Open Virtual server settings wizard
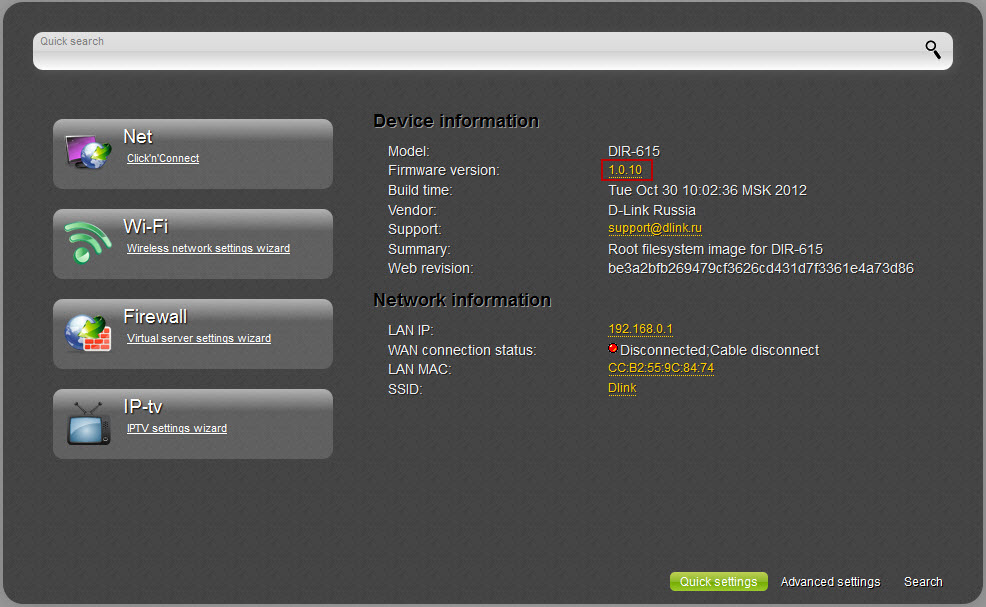Screen dimensions: 986x607 pyautogui.click(x=199, y=338)
